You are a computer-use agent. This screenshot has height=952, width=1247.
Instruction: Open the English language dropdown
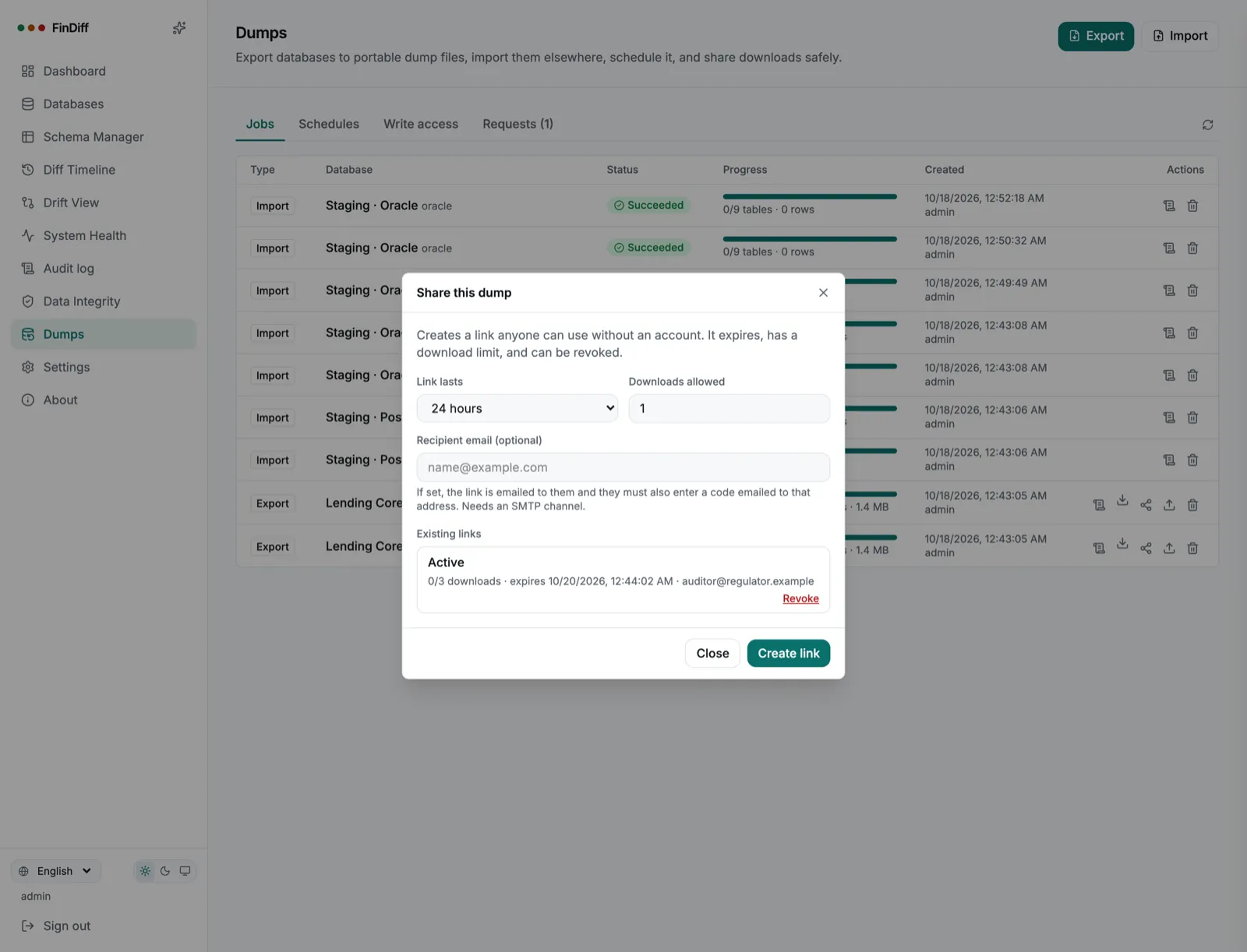click(56, 871)
